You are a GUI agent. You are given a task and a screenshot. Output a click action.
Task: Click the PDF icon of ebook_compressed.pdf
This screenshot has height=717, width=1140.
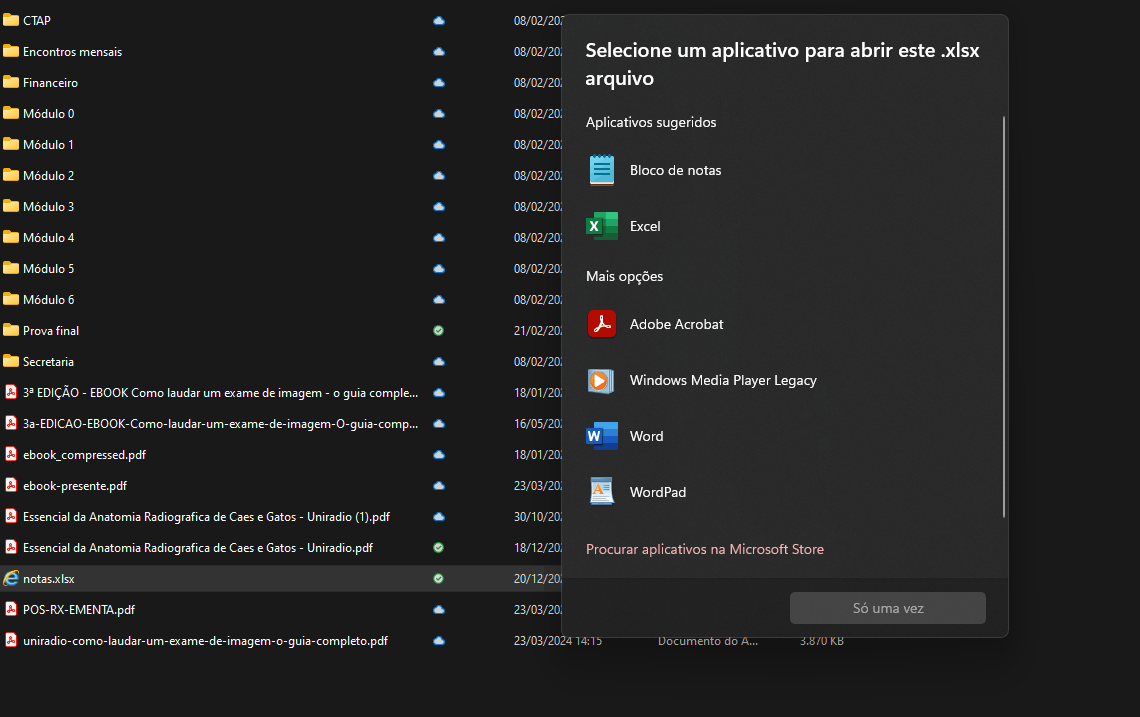[11, 454]
